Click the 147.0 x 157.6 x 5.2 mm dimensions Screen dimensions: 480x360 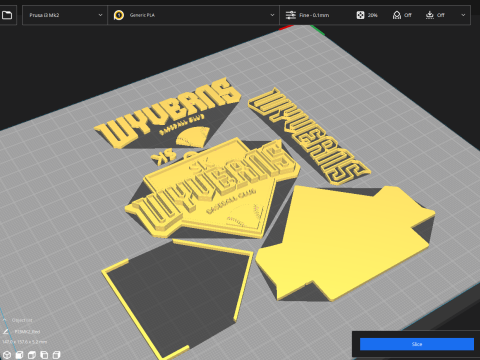click(x=24, y=342)
